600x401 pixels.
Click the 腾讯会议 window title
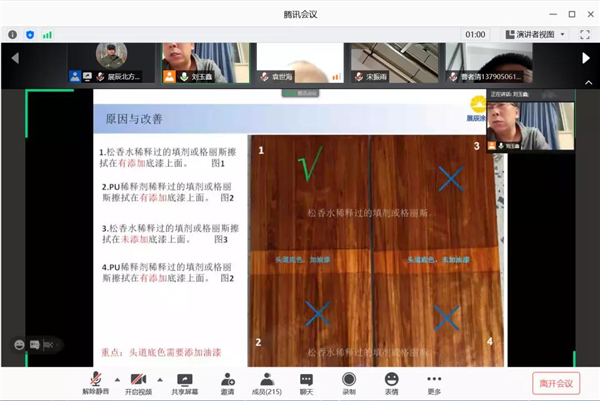click(x=300, y=15)
